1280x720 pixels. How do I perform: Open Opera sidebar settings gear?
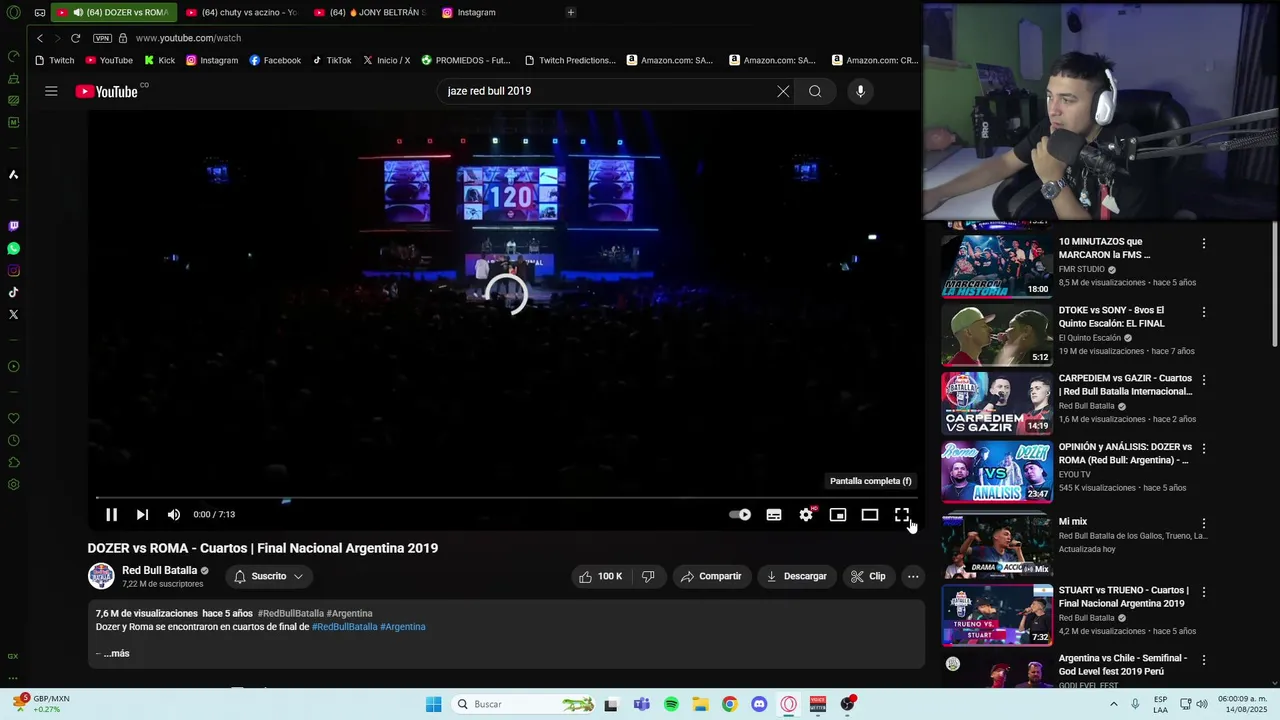pos(13,485)
